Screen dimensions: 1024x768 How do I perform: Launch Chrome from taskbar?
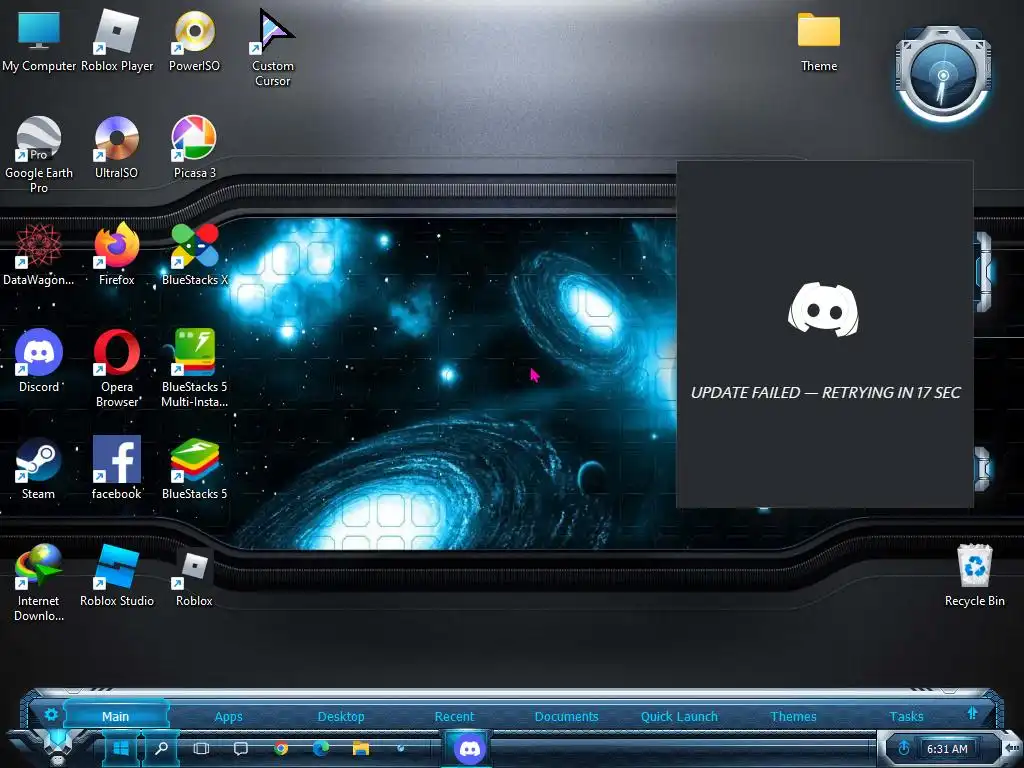[x=281, y=748]
